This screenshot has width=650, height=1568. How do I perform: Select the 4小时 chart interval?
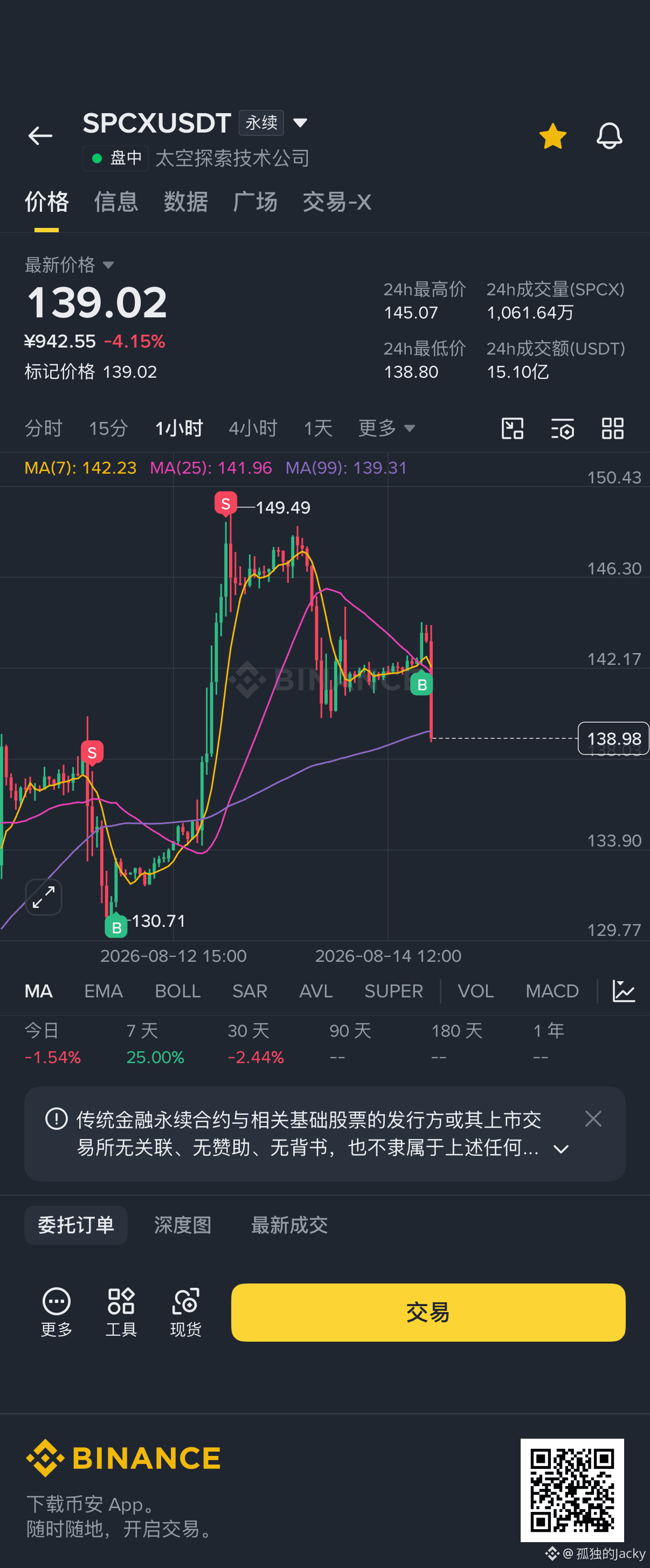click(x=253, y=428)
